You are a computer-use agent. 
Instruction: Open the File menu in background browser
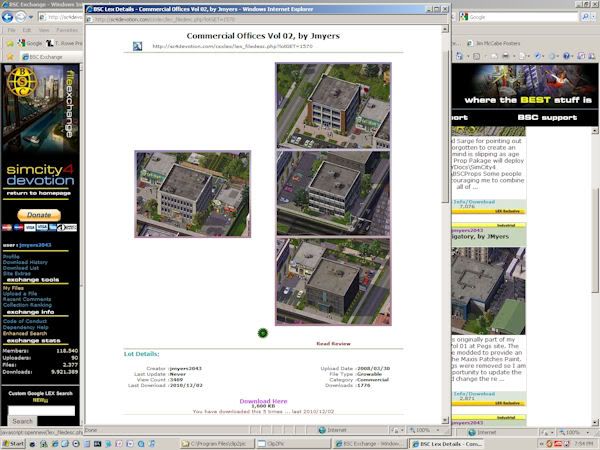(11, 30)
